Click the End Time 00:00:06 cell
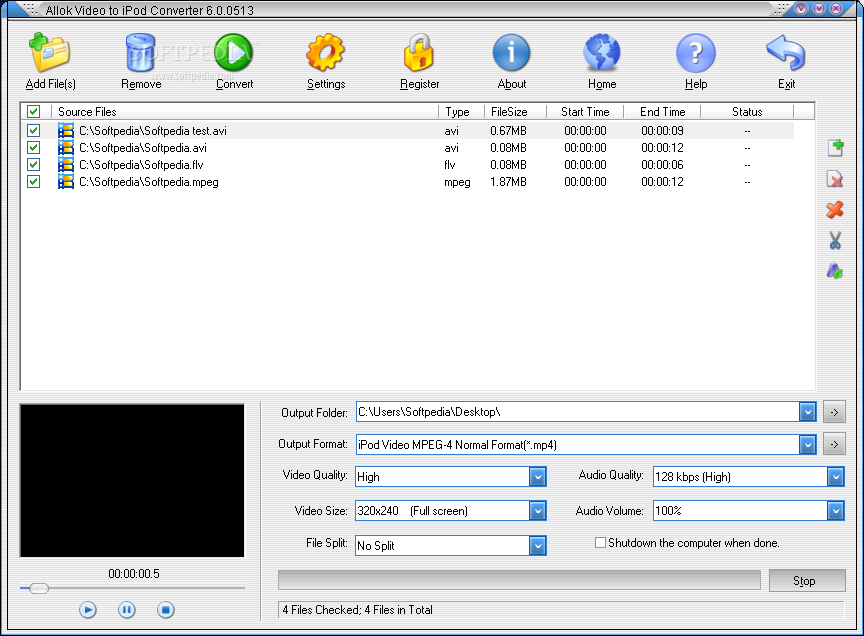The image size is (864, 636). pyautogui.click(x=662, y=165)
